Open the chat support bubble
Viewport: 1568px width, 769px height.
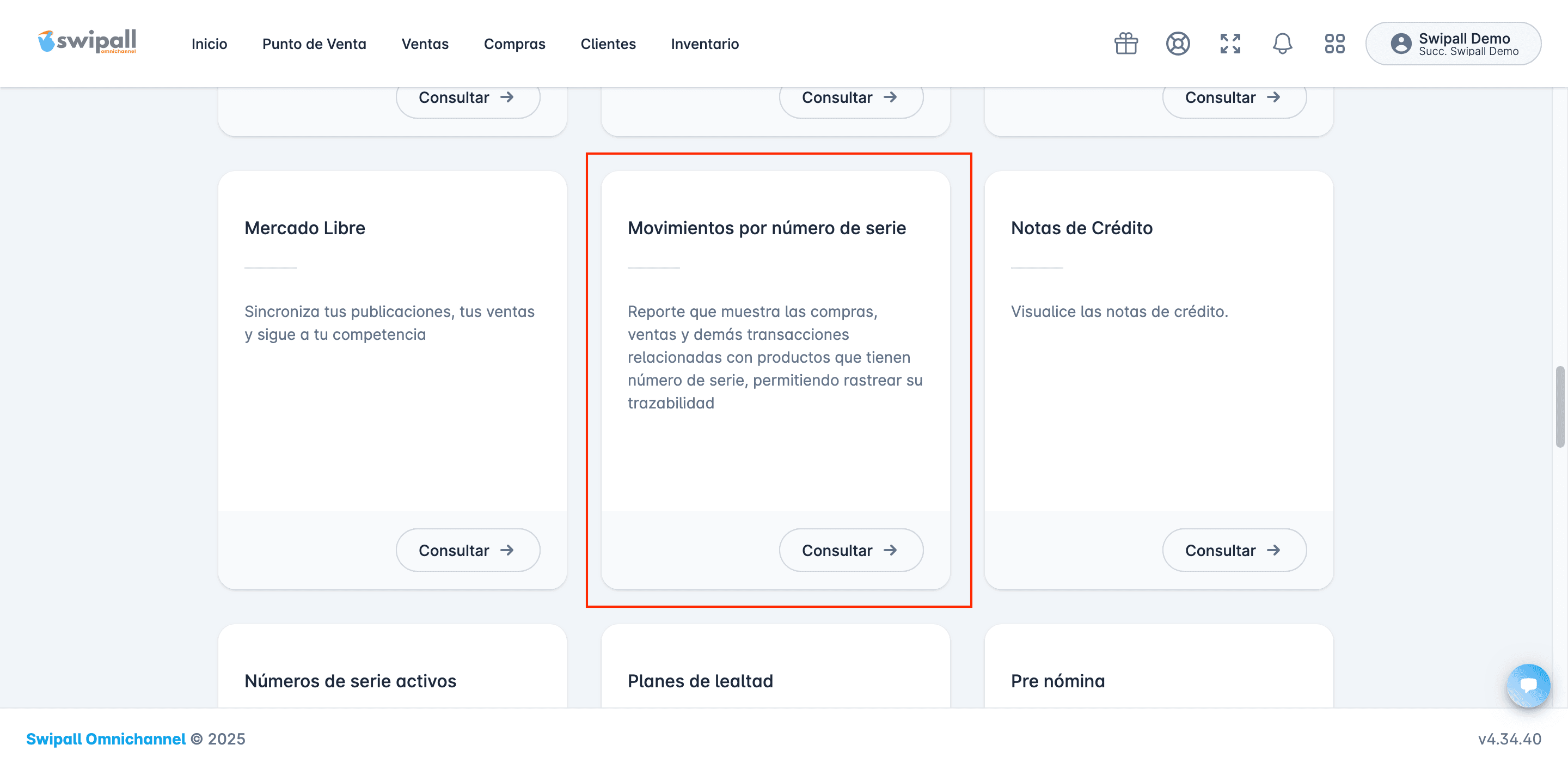coord(1528,685)
